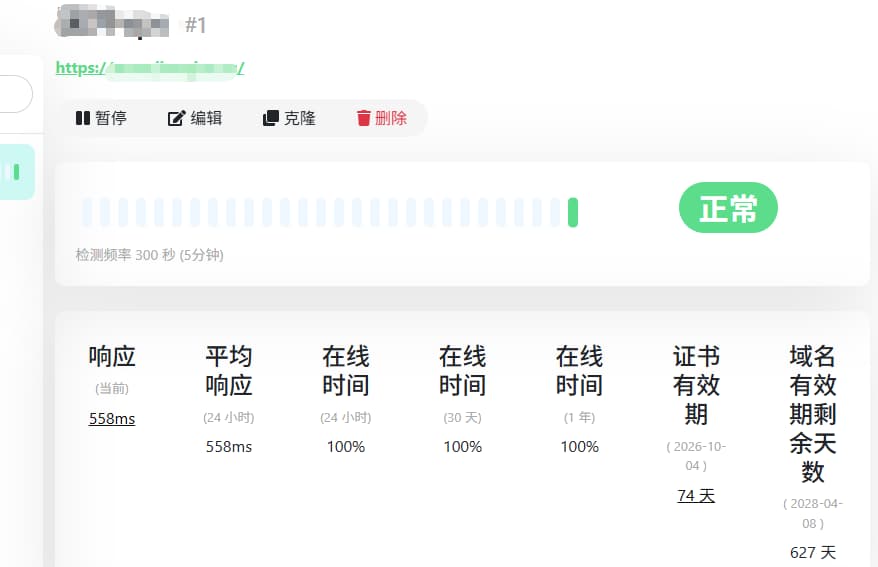
Task: Click the clone copy icon next to 克隆
Action: pos(270,118)
